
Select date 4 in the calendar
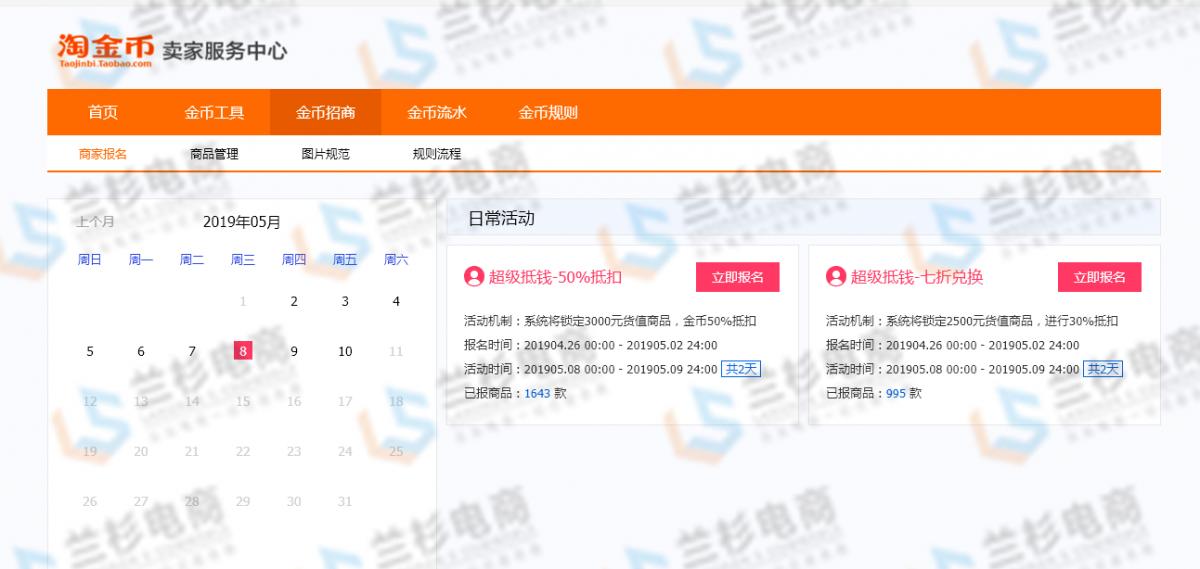(396, 301)
